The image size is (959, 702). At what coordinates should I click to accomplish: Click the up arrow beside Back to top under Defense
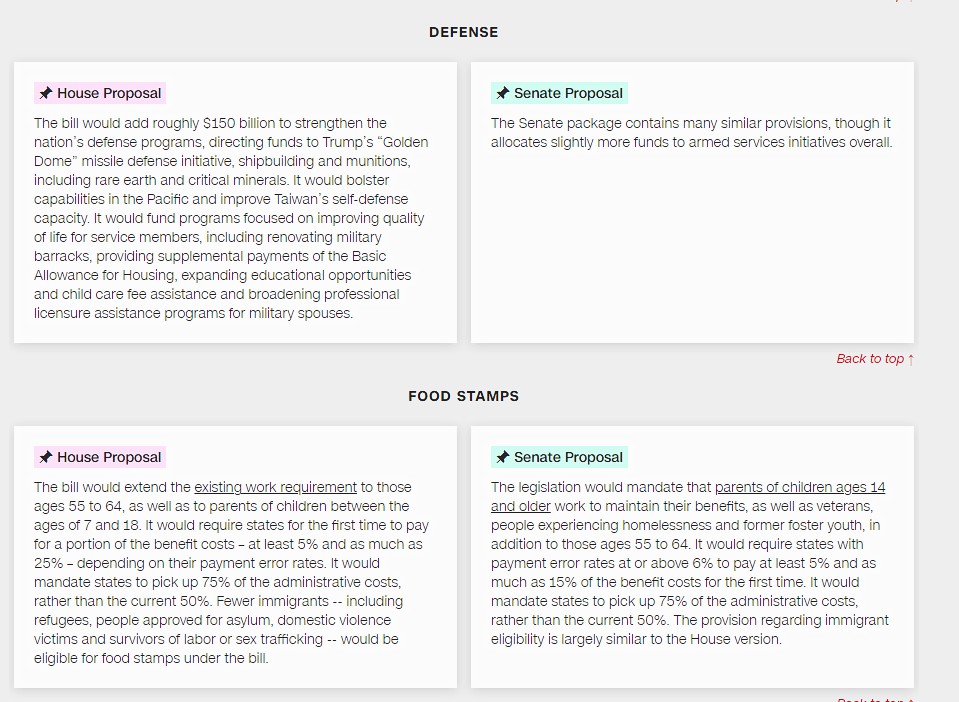(911, 359)
